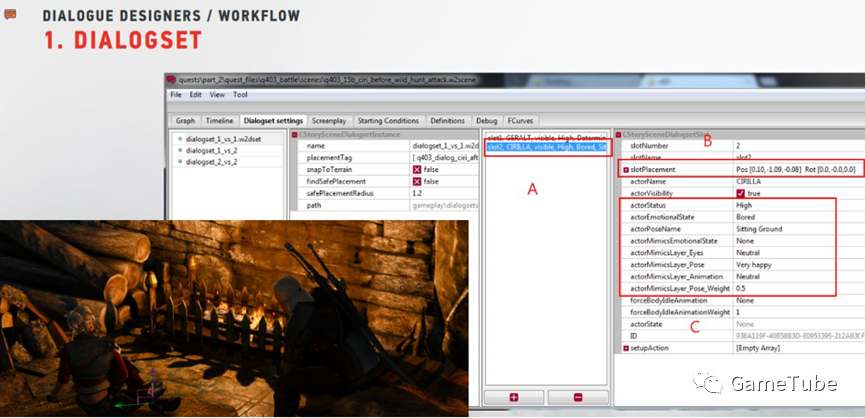Edit the slotNumber value 2
Screen dimensions: 865x418
click(x=799, y=146)
